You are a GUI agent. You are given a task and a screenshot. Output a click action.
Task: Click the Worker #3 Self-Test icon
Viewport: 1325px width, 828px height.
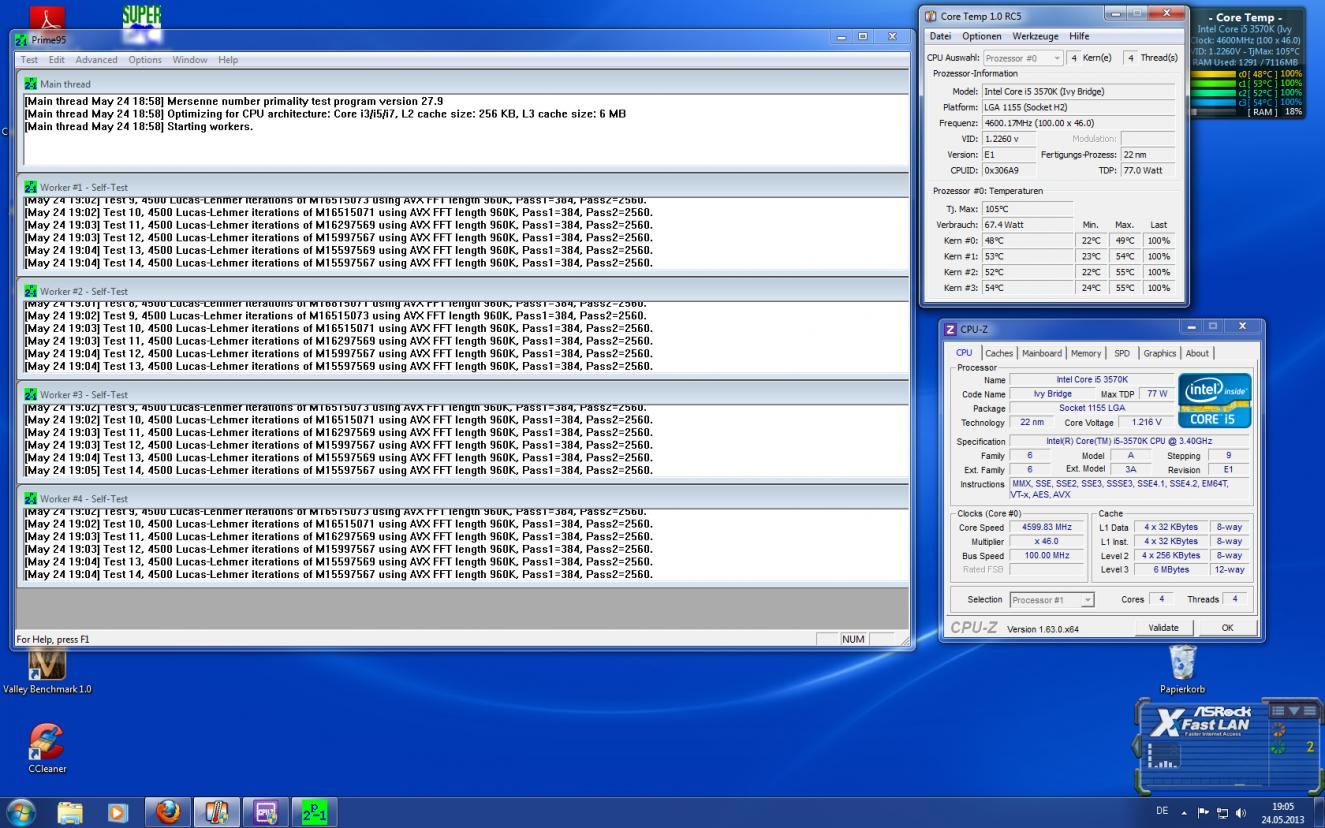click(x=30, y=395)
